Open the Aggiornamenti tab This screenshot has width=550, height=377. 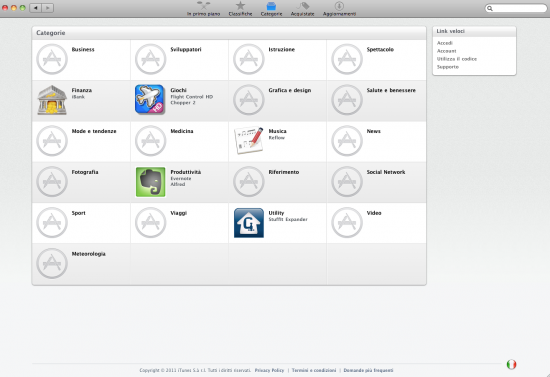click(x=339, y=9)
